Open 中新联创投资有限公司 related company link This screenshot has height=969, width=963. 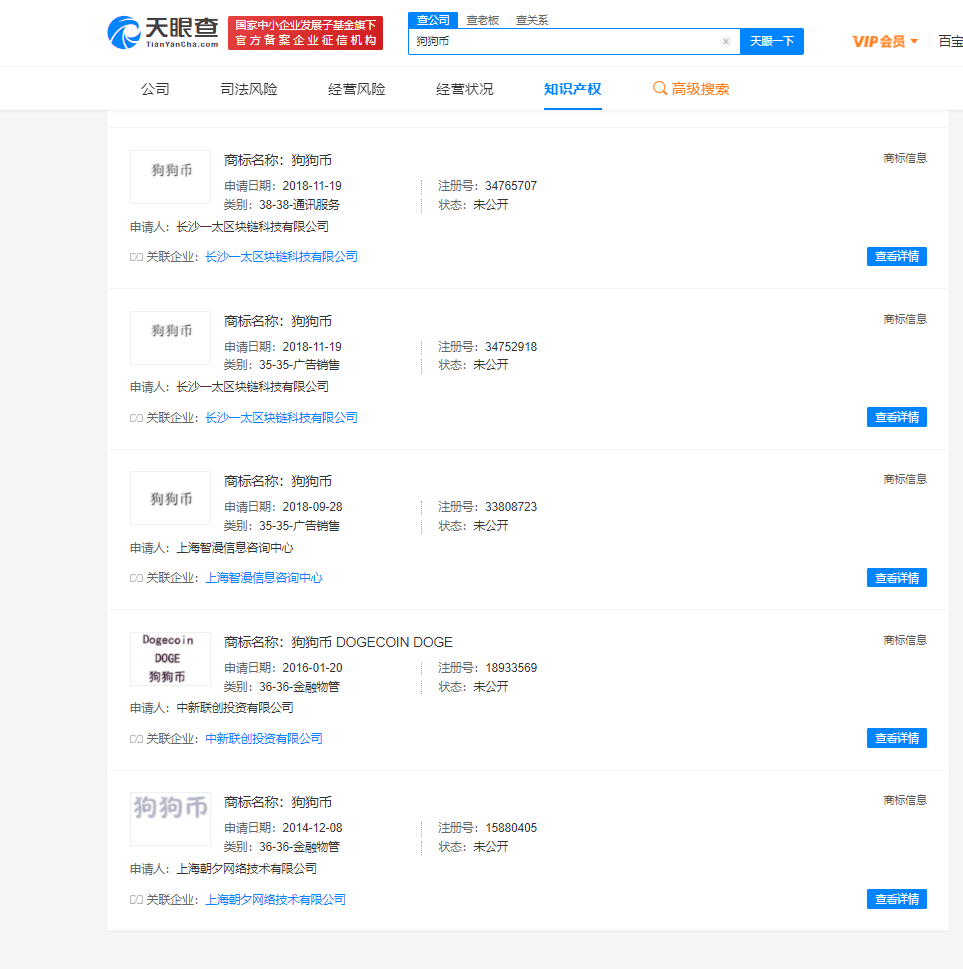tap(264, 738)
